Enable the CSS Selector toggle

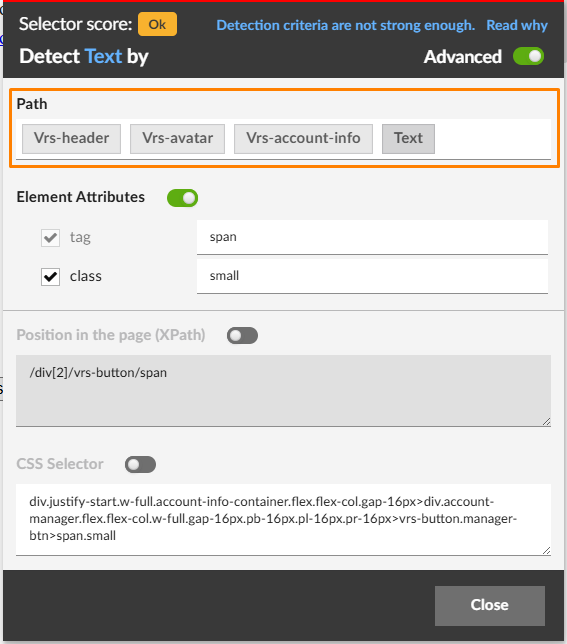pyautogui.click(x=140, y=465)
